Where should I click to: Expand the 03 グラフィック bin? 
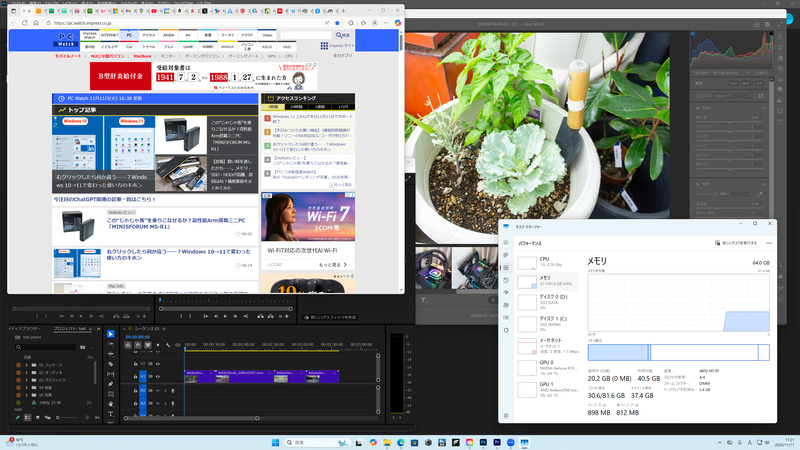tap(27, 380)
